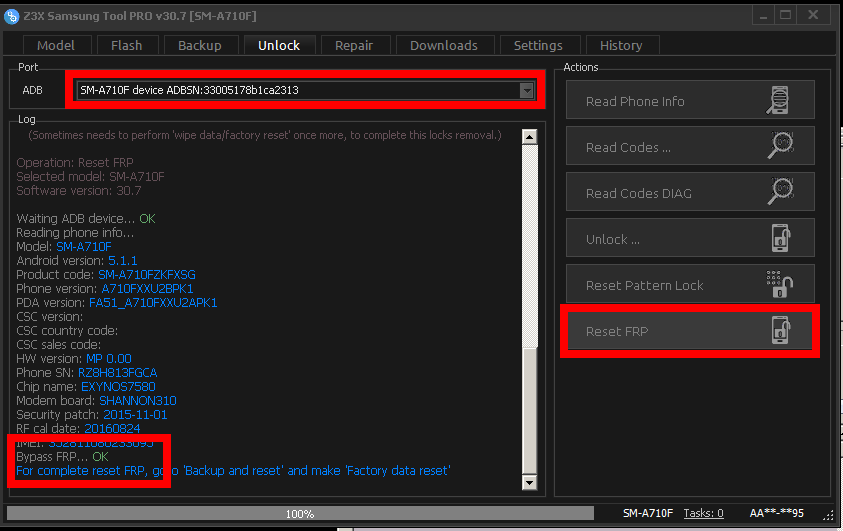
Task: Click log line 'Bypass FRP... OK'
Action: coord(62,457)
